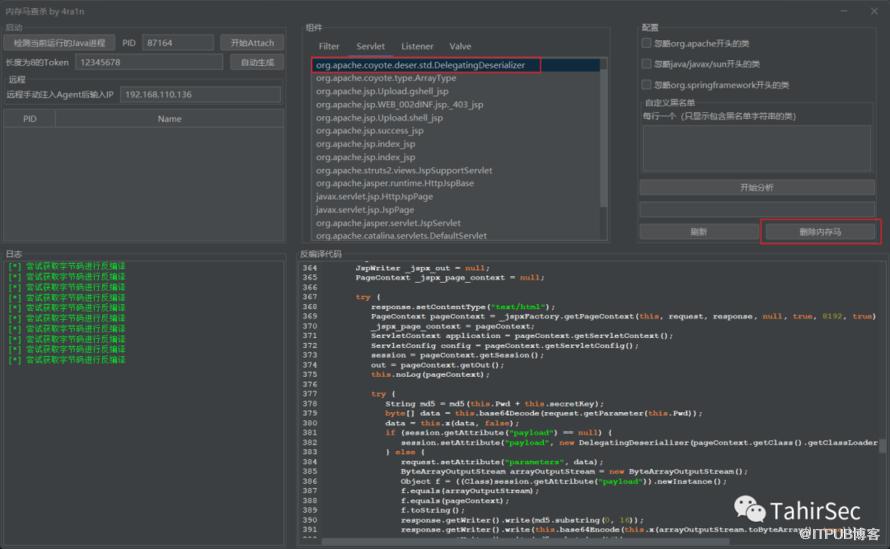Viewport: 890px width, 549px height.
Task: Click the 删除内存马 button
Action: pyautogui.click(x=820, y=232)
